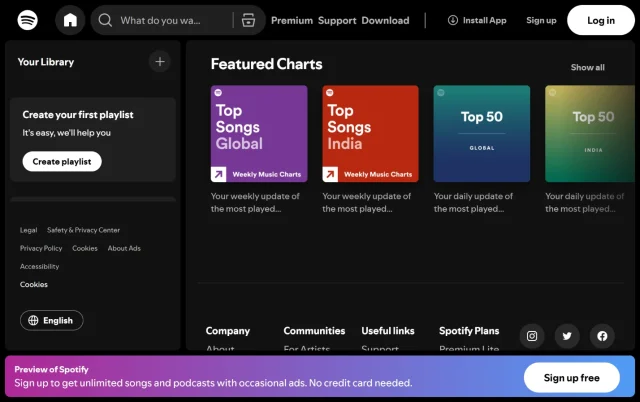Open the Accessibility link
Screen dimensions: 640x402
pos(40,267)
